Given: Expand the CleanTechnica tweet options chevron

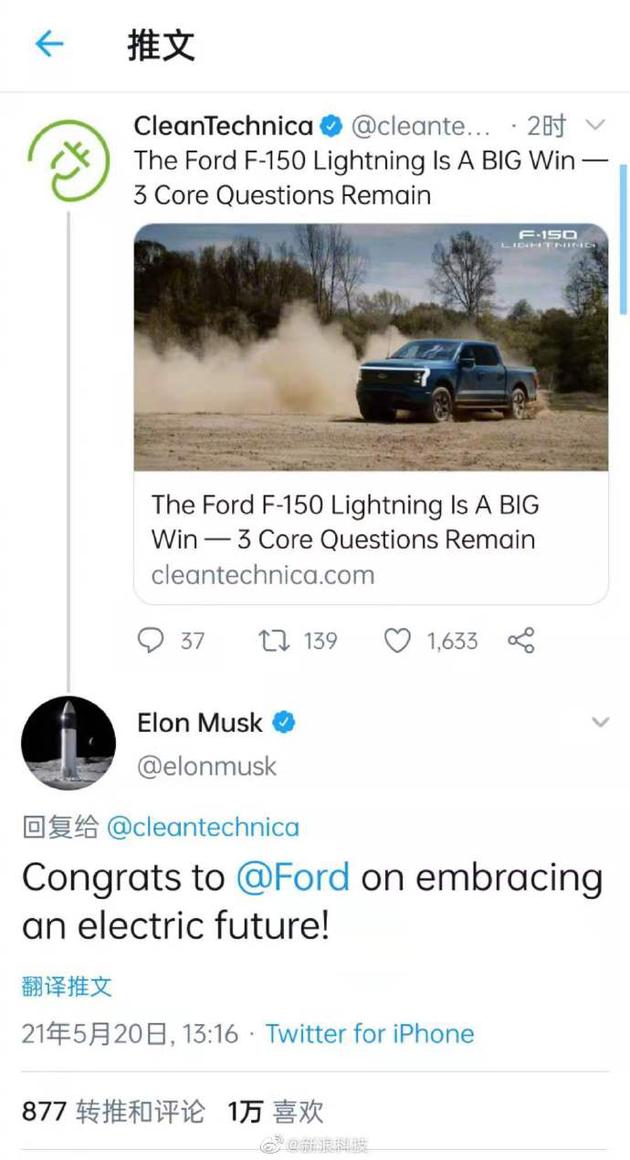Looking at the screenshot, I should click(x=595, y=126).
